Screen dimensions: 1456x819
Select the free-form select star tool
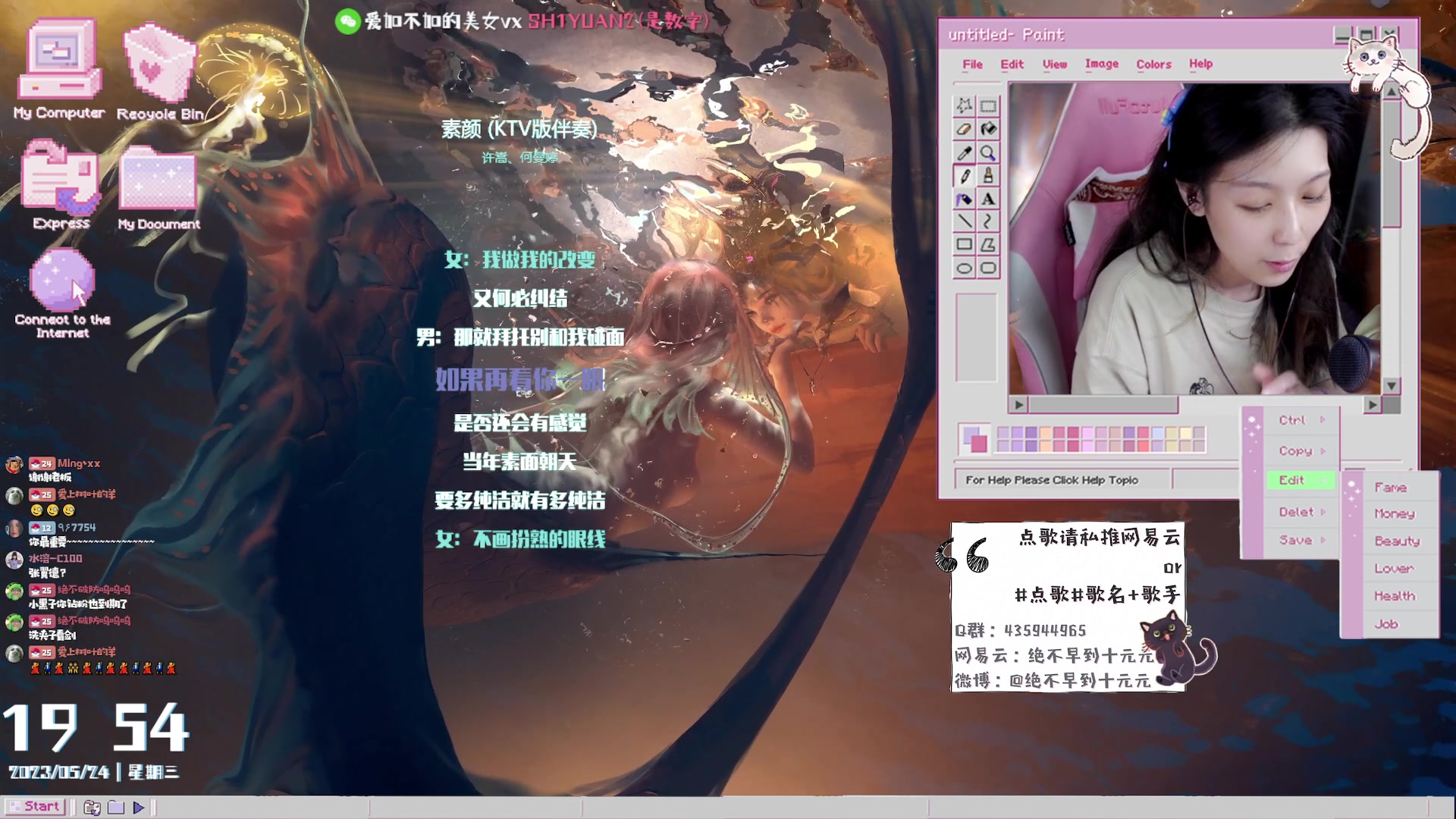(x=965, y=106)
